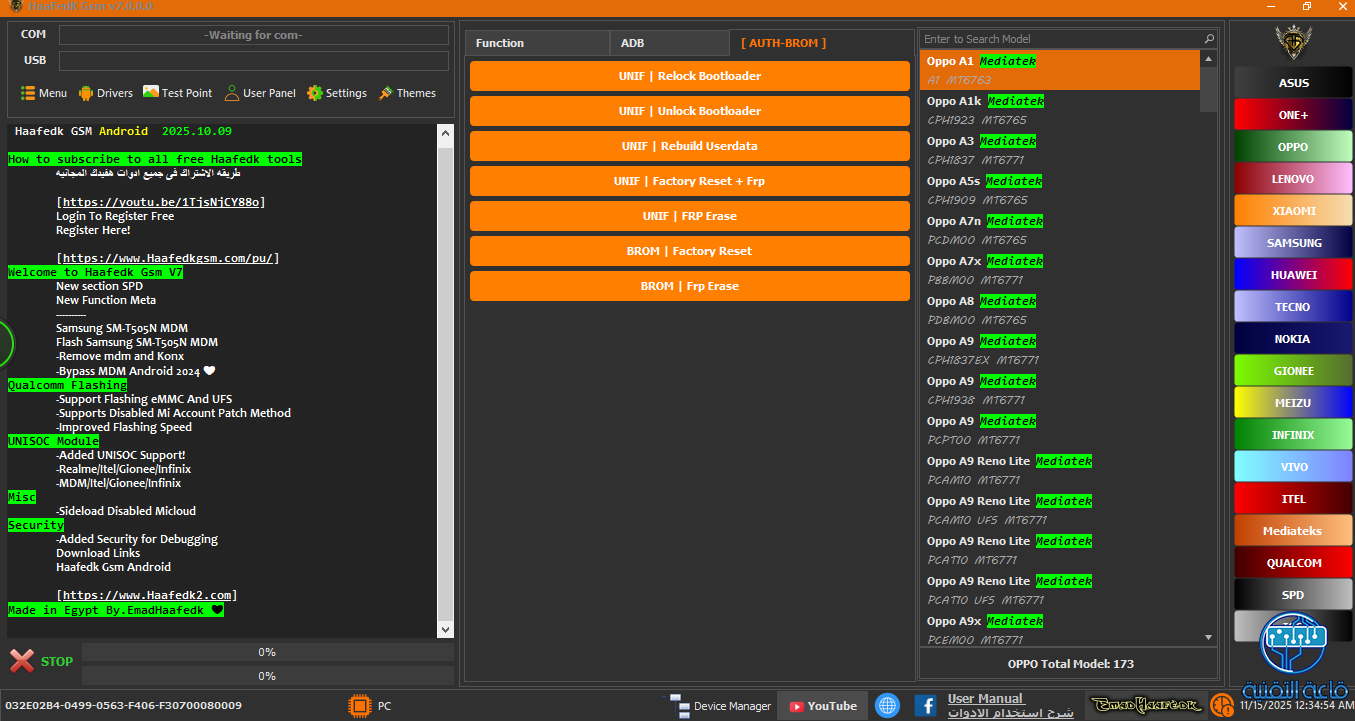Open the User Panel
Screen dimensions: 1355x721
(x=232, y=93)
